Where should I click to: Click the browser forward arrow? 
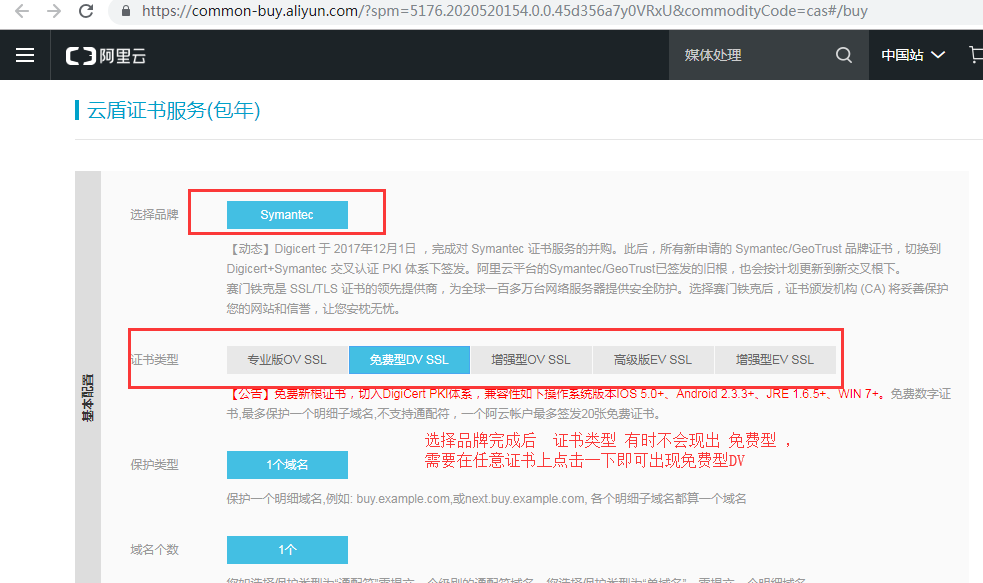pyautogui.click(x=53, y=12)
